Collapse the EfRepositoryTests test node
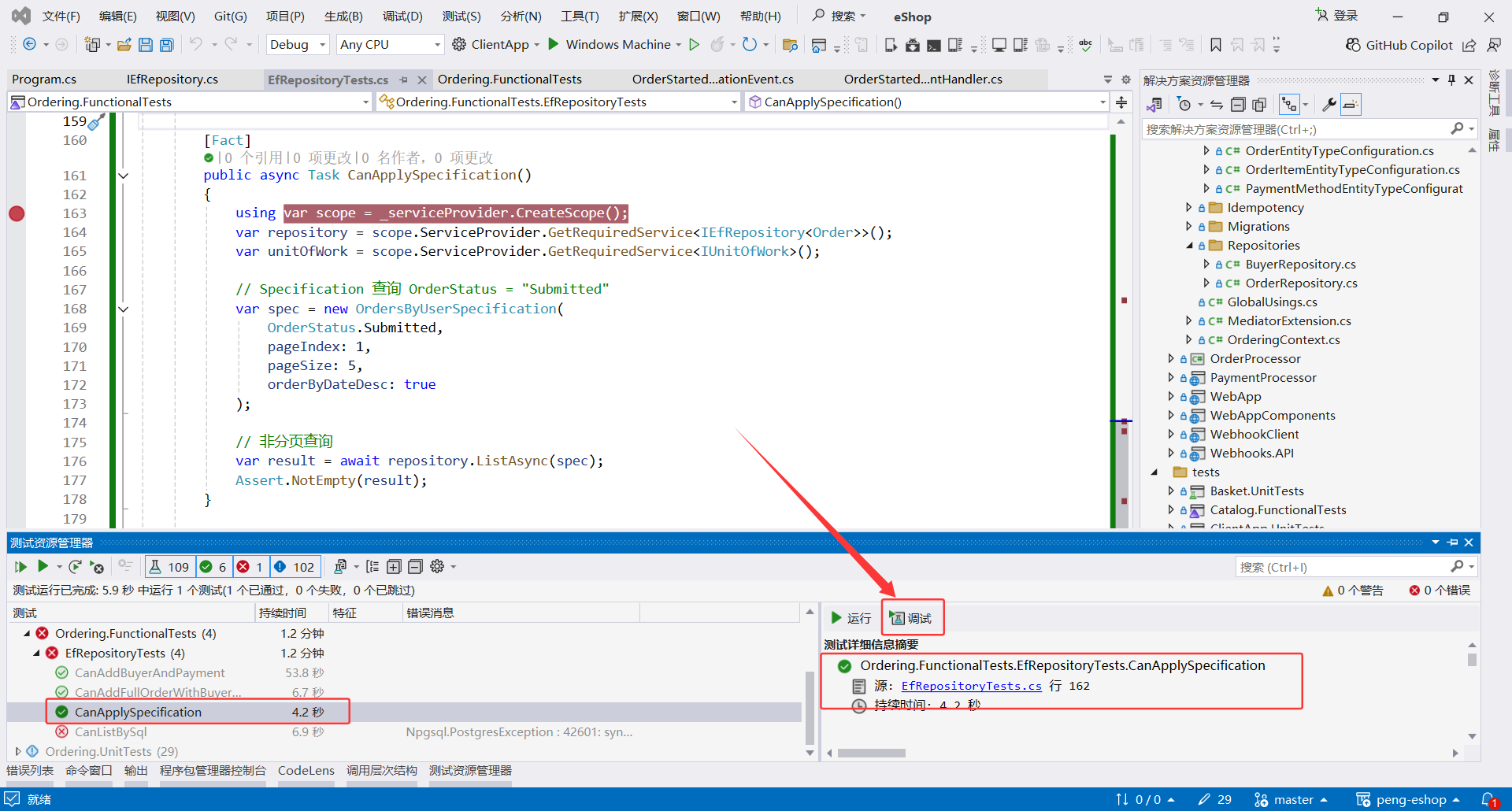 (37, 653)
